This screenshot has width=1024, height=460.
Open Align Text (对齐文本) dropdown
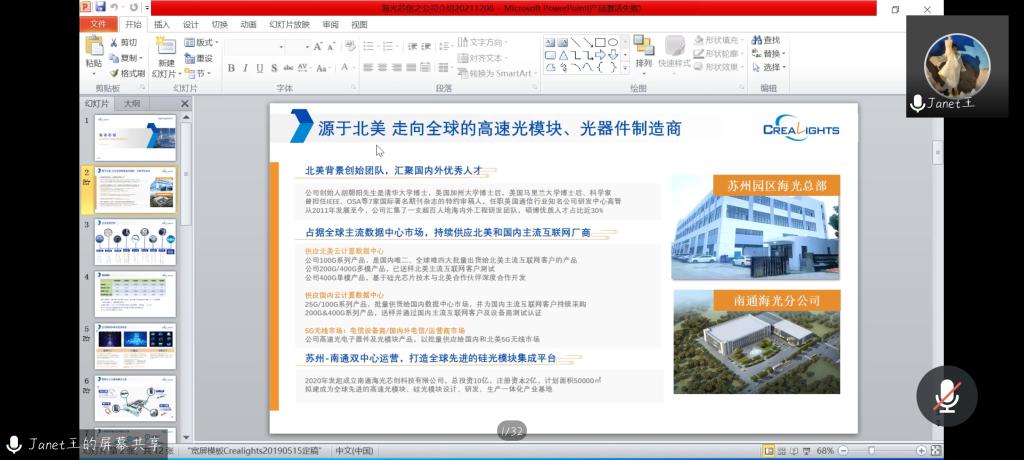[482, 58]
